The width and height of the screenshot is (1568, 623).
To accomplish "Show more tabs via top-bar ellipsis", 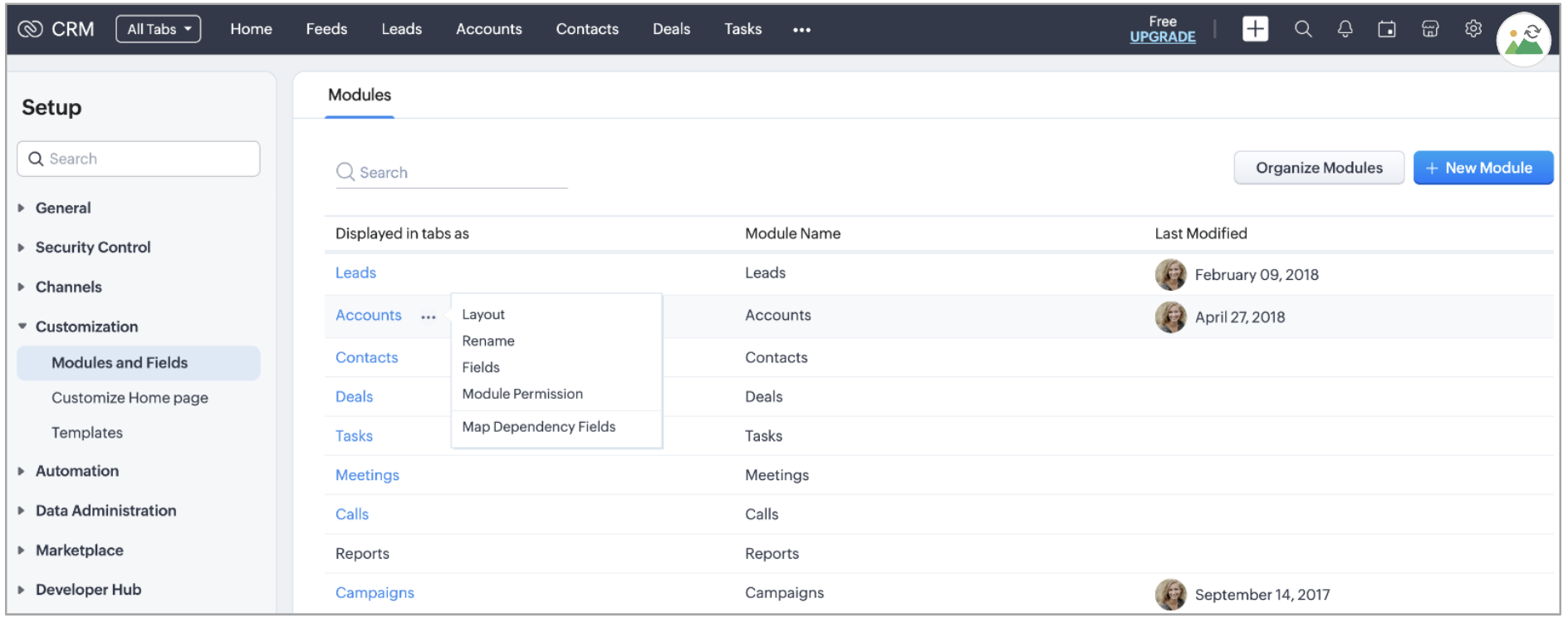I will coord(801,30).
